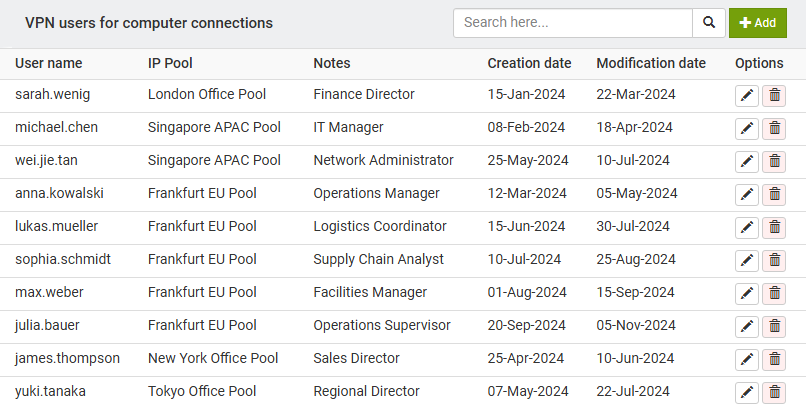Sort by the User name column header
Screen dimensions: 806x412
point(48,63)
